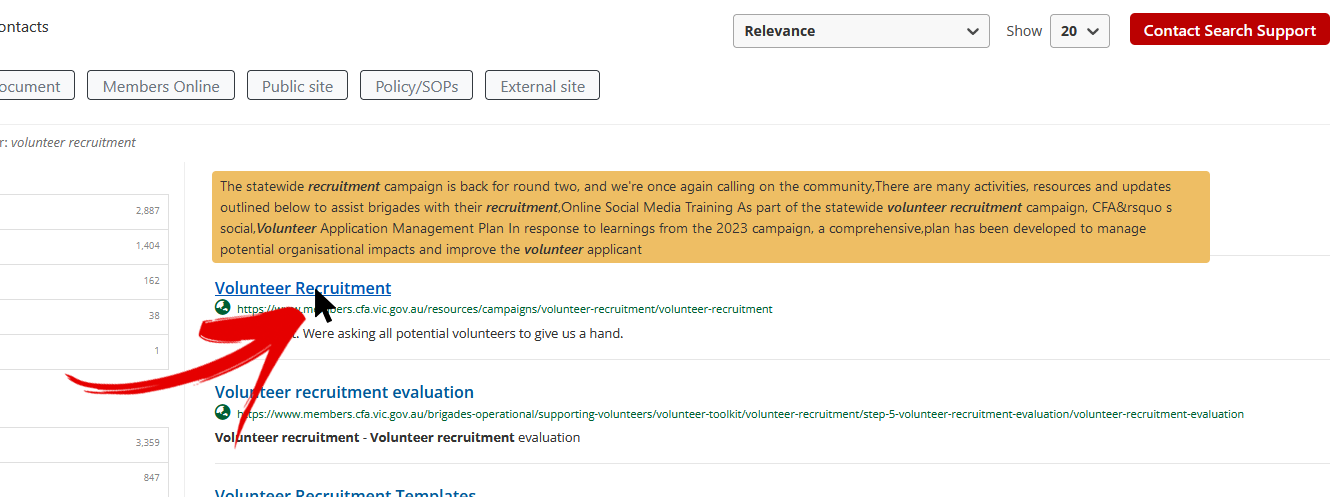The image size is (1341, 497).
Task: Click the campaigns/volunteer-recruitment URL link
Action: [x=504, y=309]
